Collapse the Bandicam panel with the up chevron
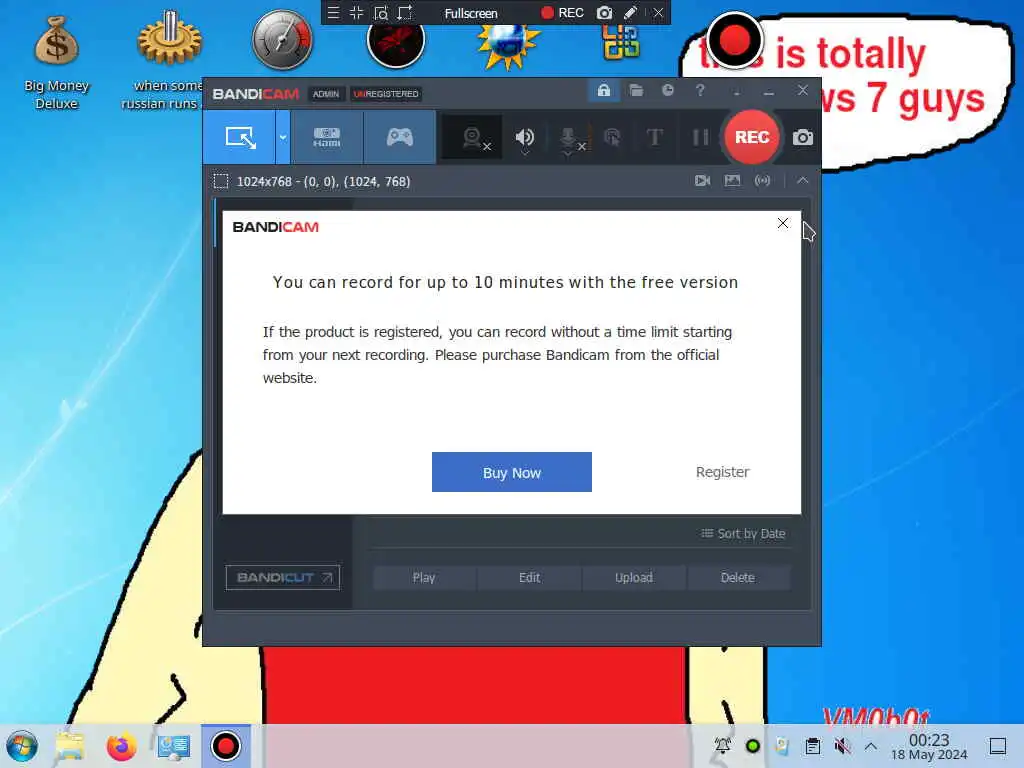This screenshot has height=768, width=1024. tap(803, 180)
